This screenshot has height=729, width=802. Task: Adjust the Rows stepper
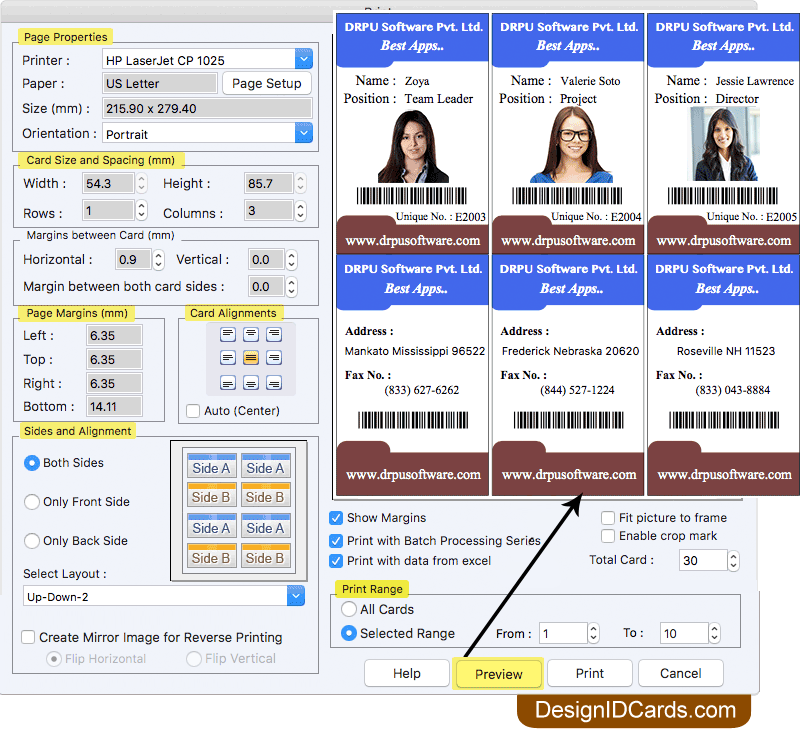coord(141,210)
